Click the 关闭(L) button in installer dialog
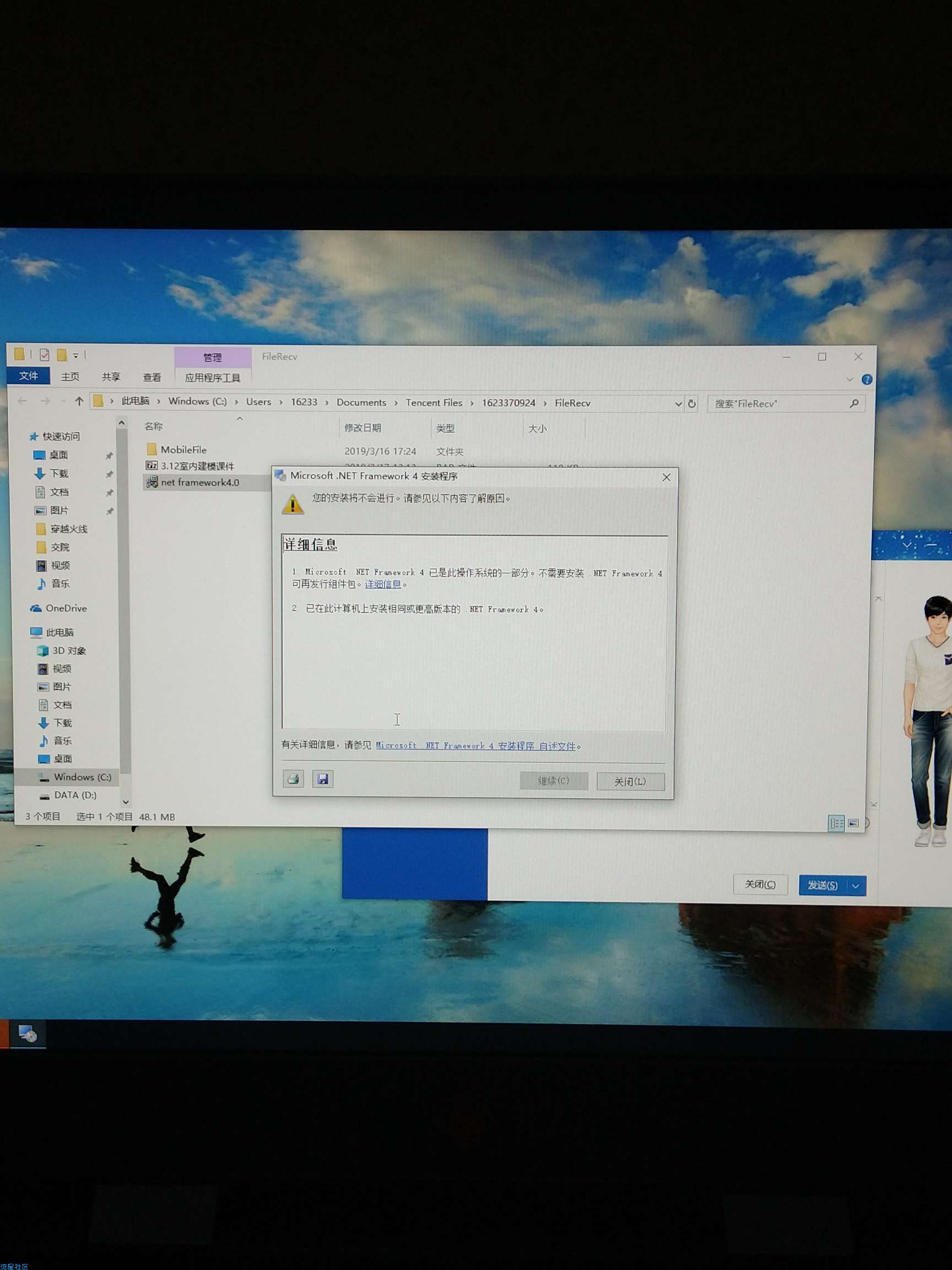 click(630, 781)
